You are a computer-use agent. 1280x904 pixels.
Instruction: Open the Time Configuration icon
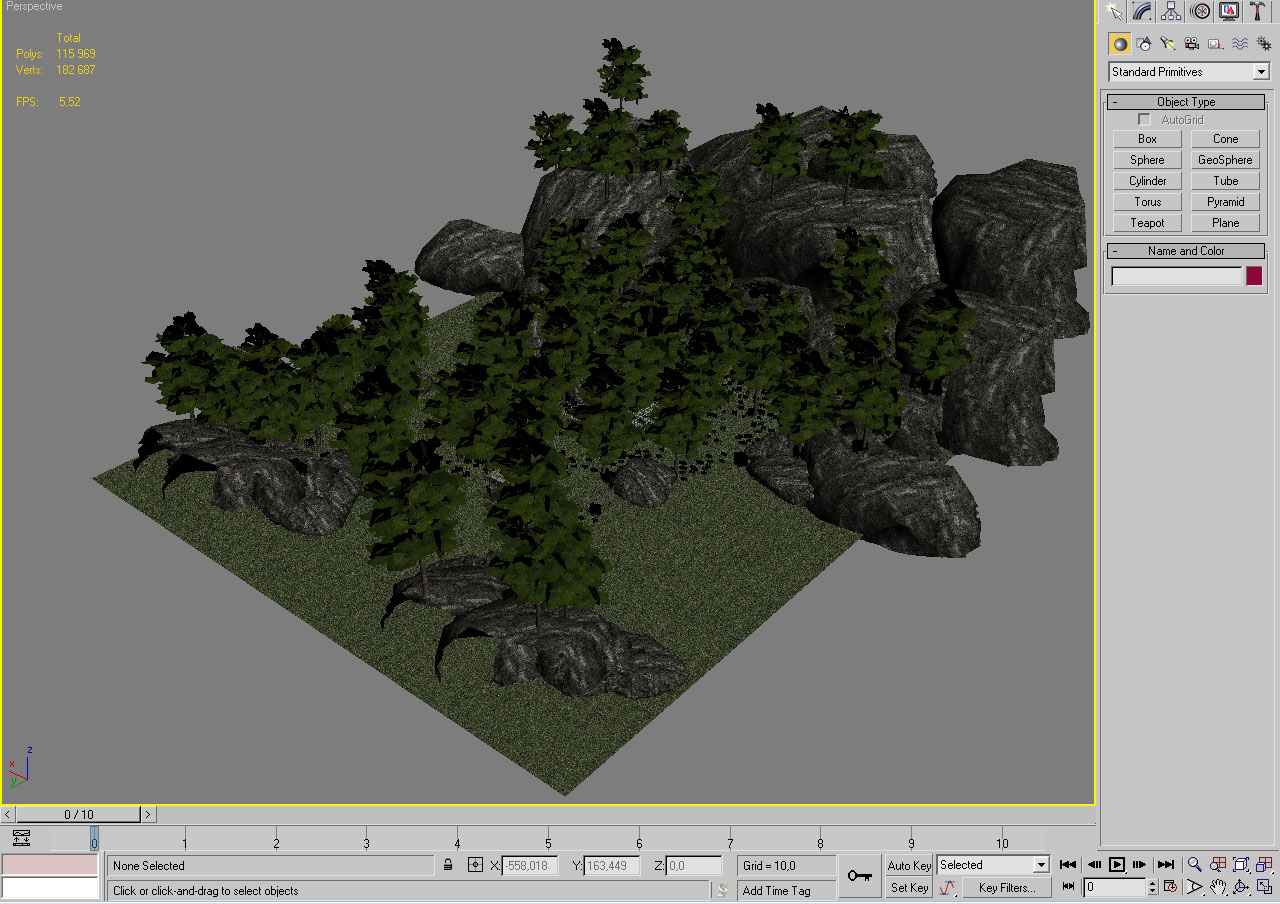[x=1170, y=887]
